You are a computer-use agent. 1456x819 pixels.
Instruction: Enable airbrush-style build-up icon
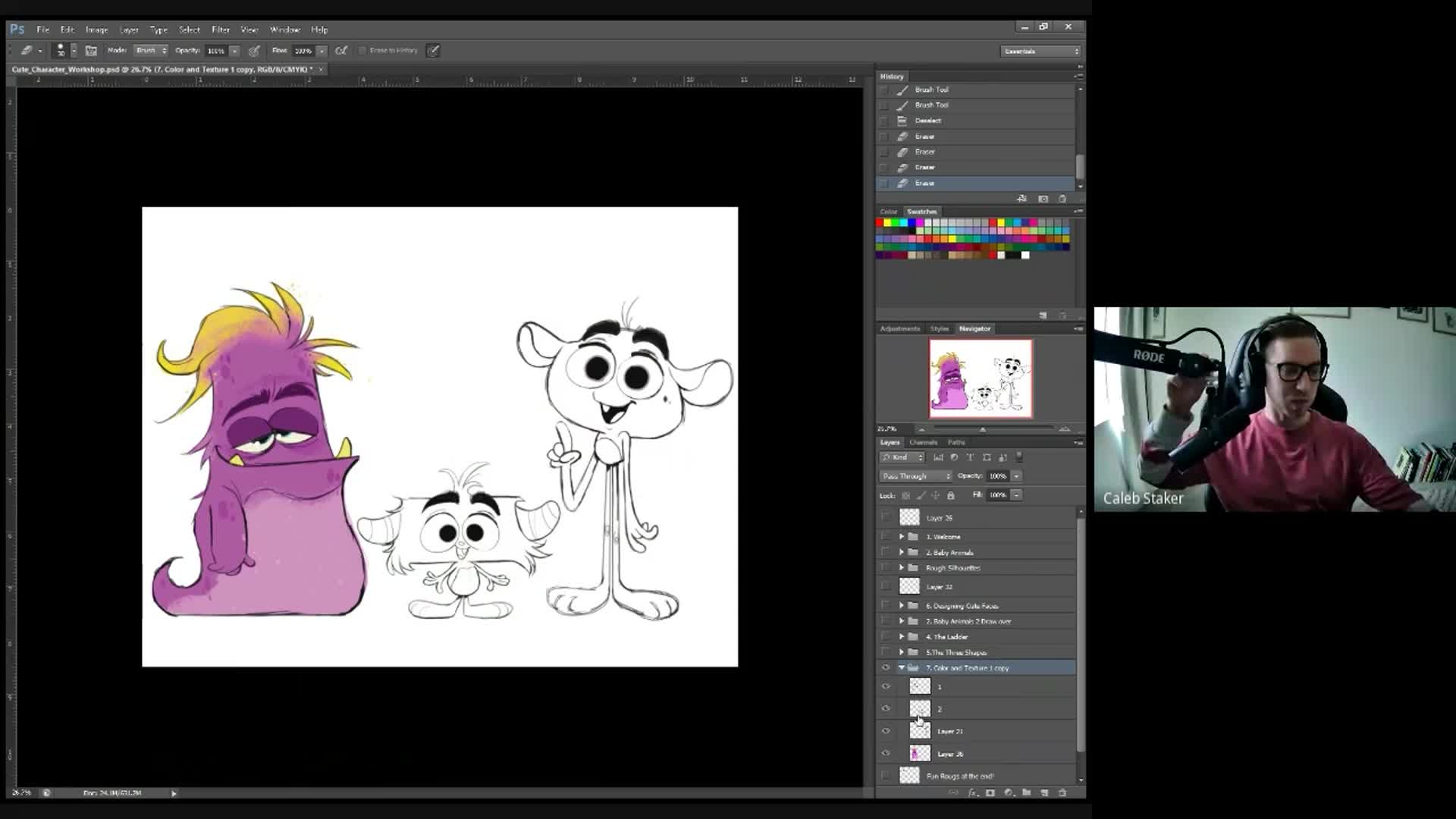point(341,51)
